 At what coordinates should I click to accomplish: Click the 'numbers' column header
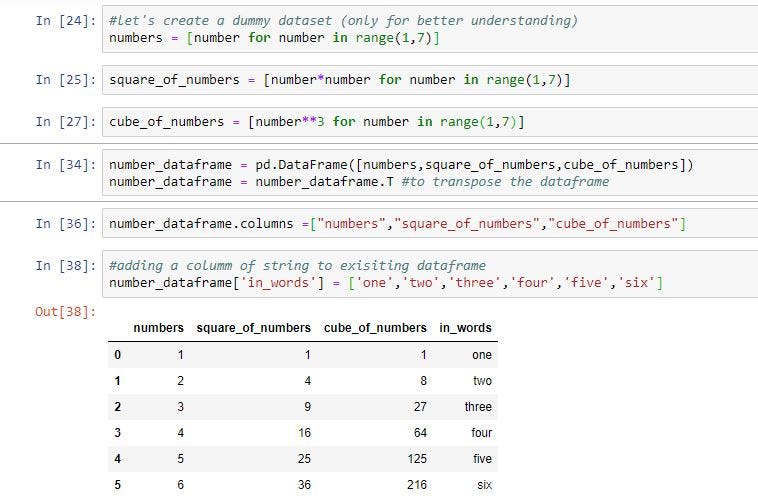coord(159,328)
